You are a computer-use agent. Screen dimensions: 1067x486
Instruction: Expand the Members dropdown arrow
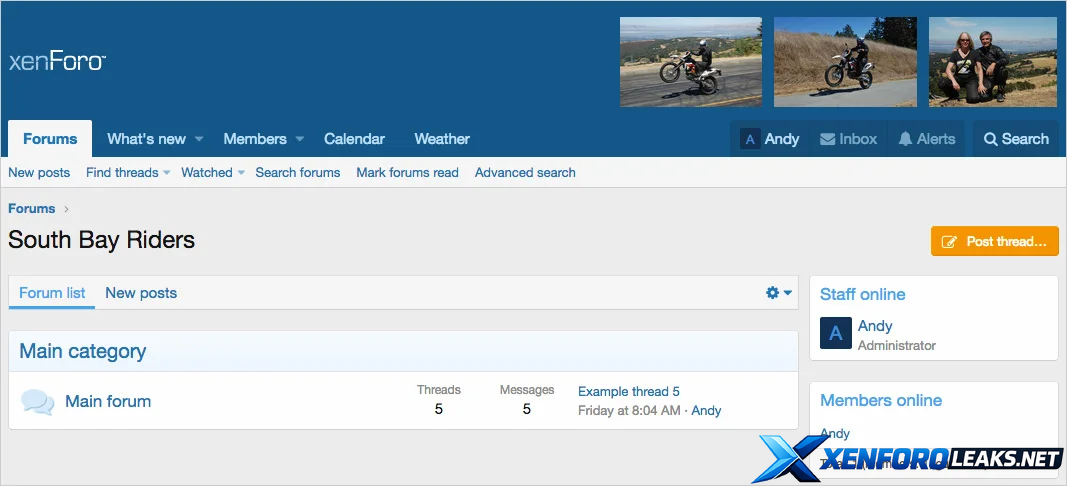pos(300,139)
